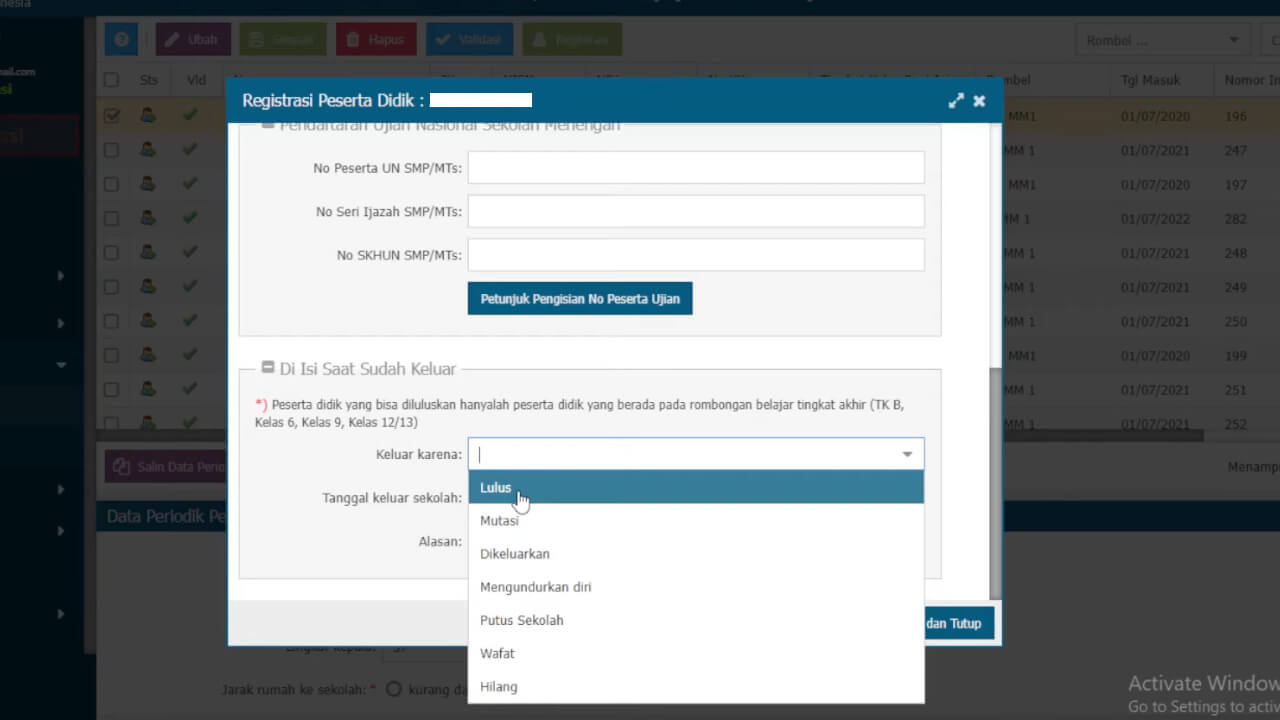Choose Lulus from the list
The height and width of the screenshot is (720, 1280).
tap(696, 487)
